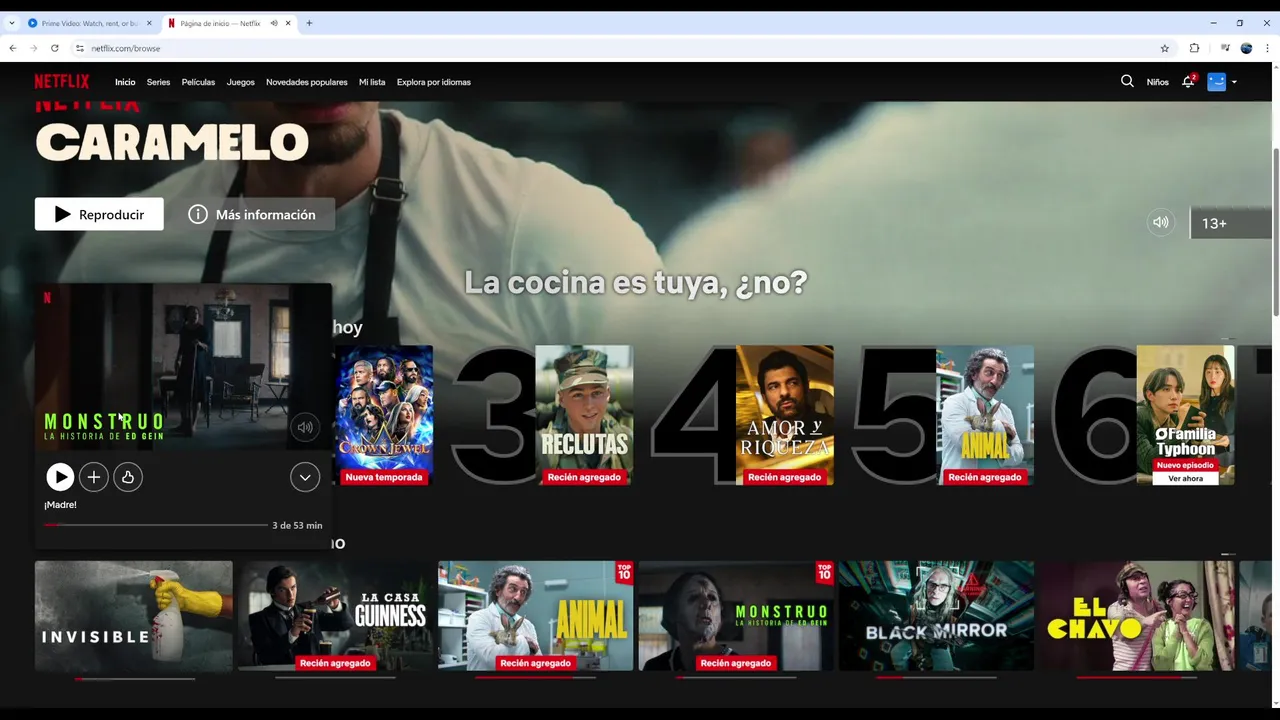
Task: Rate Monstruo with thumbs up
Action: pyautogui.click(x=128, y=478)
